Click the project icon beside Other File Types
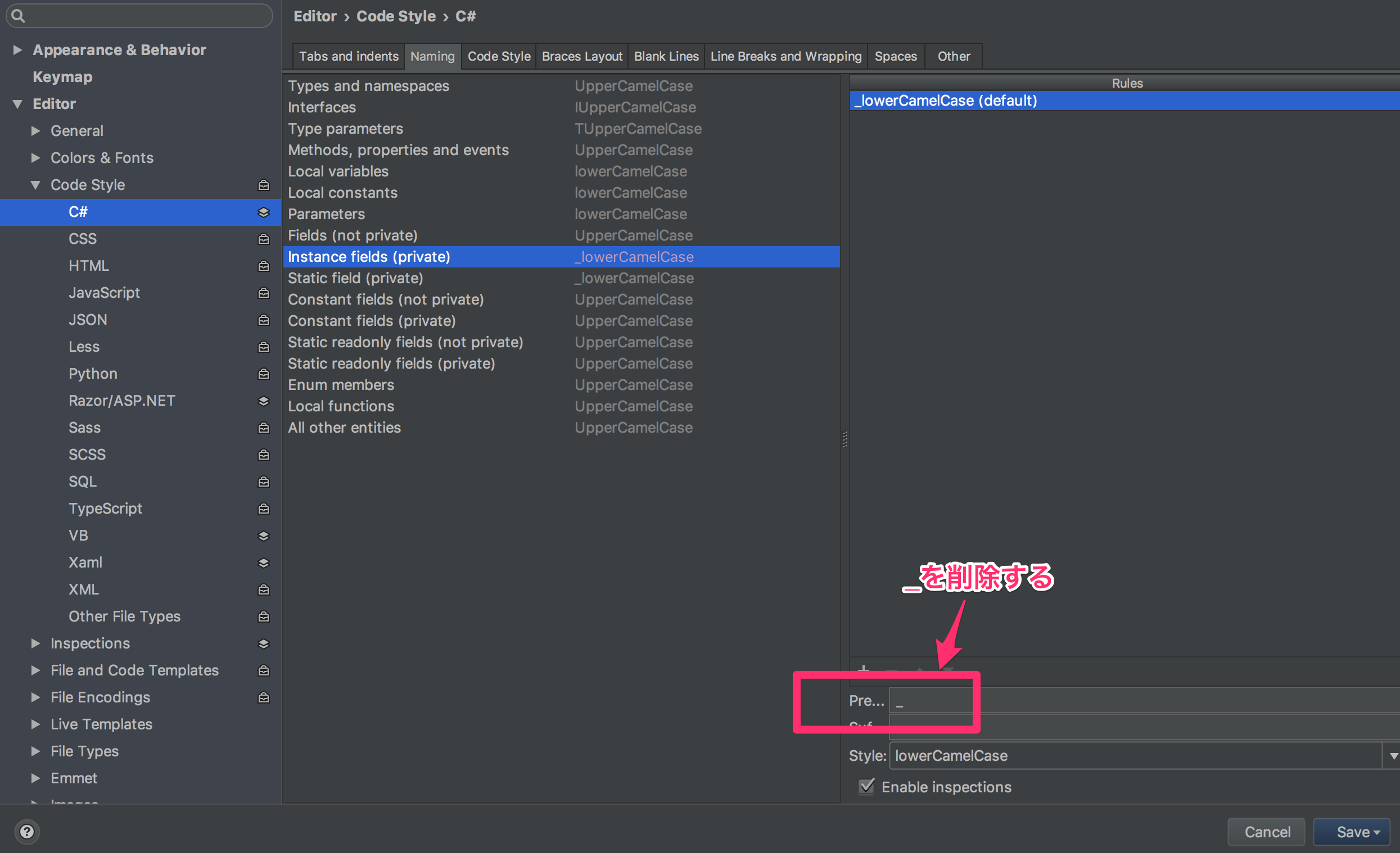Image resolution: width=1400 pixels, height=853 pixels. pyautogui.click(x=264, y=617)
